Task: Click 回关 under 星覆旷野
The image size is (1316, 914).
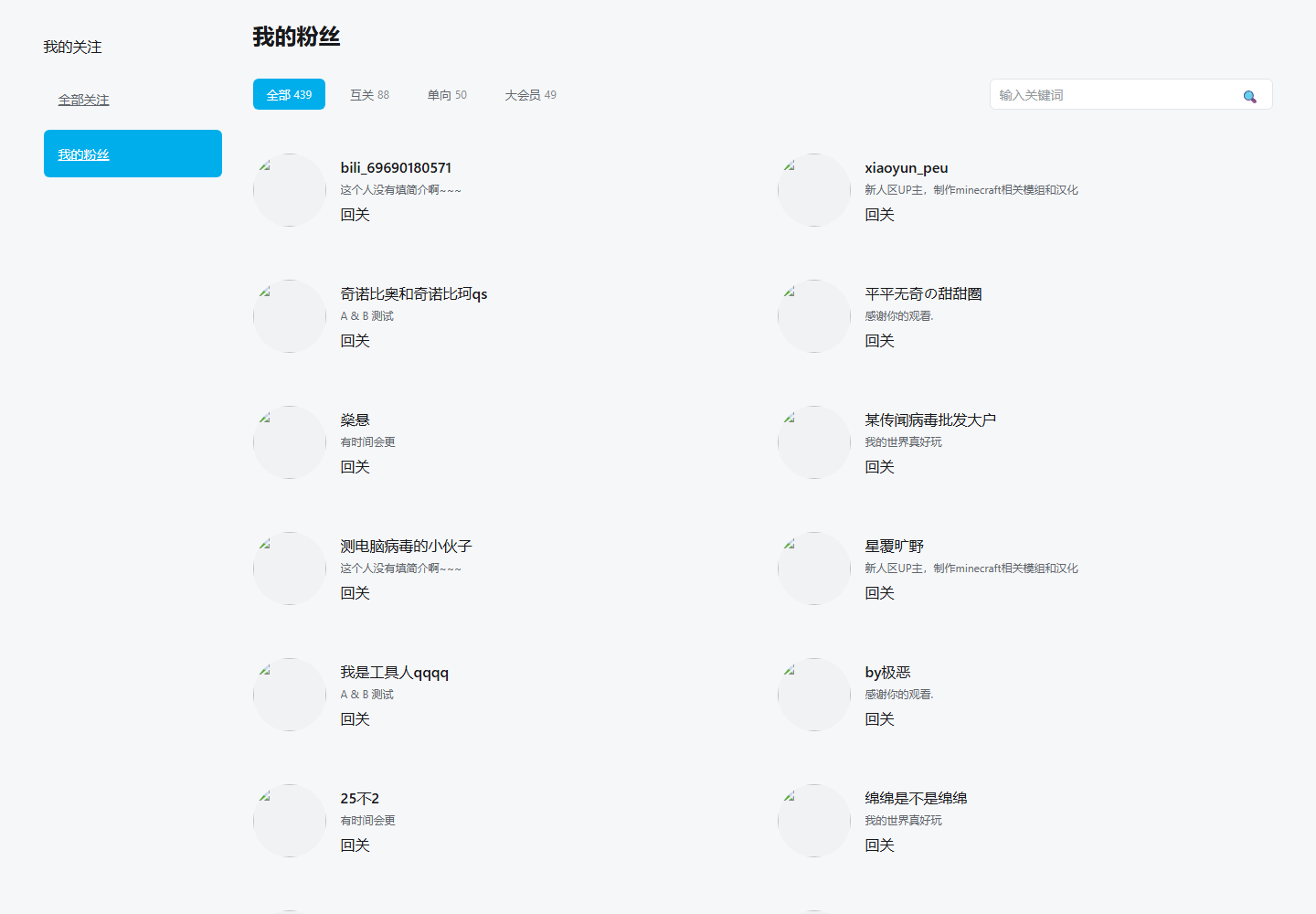Action: [x=879, y=593]
